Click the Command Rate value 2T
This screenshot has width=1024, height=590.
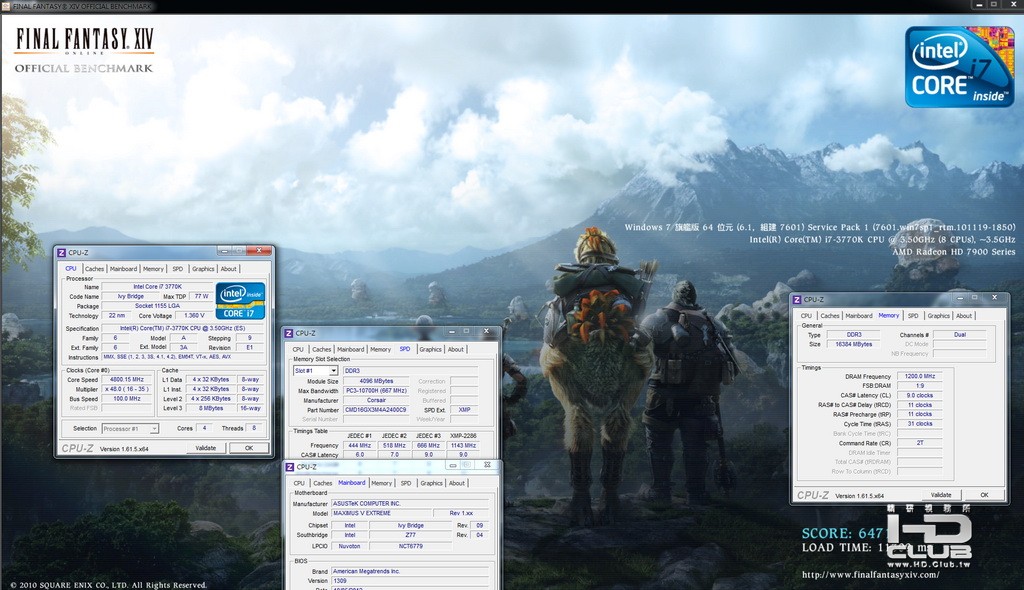[920, 443]
